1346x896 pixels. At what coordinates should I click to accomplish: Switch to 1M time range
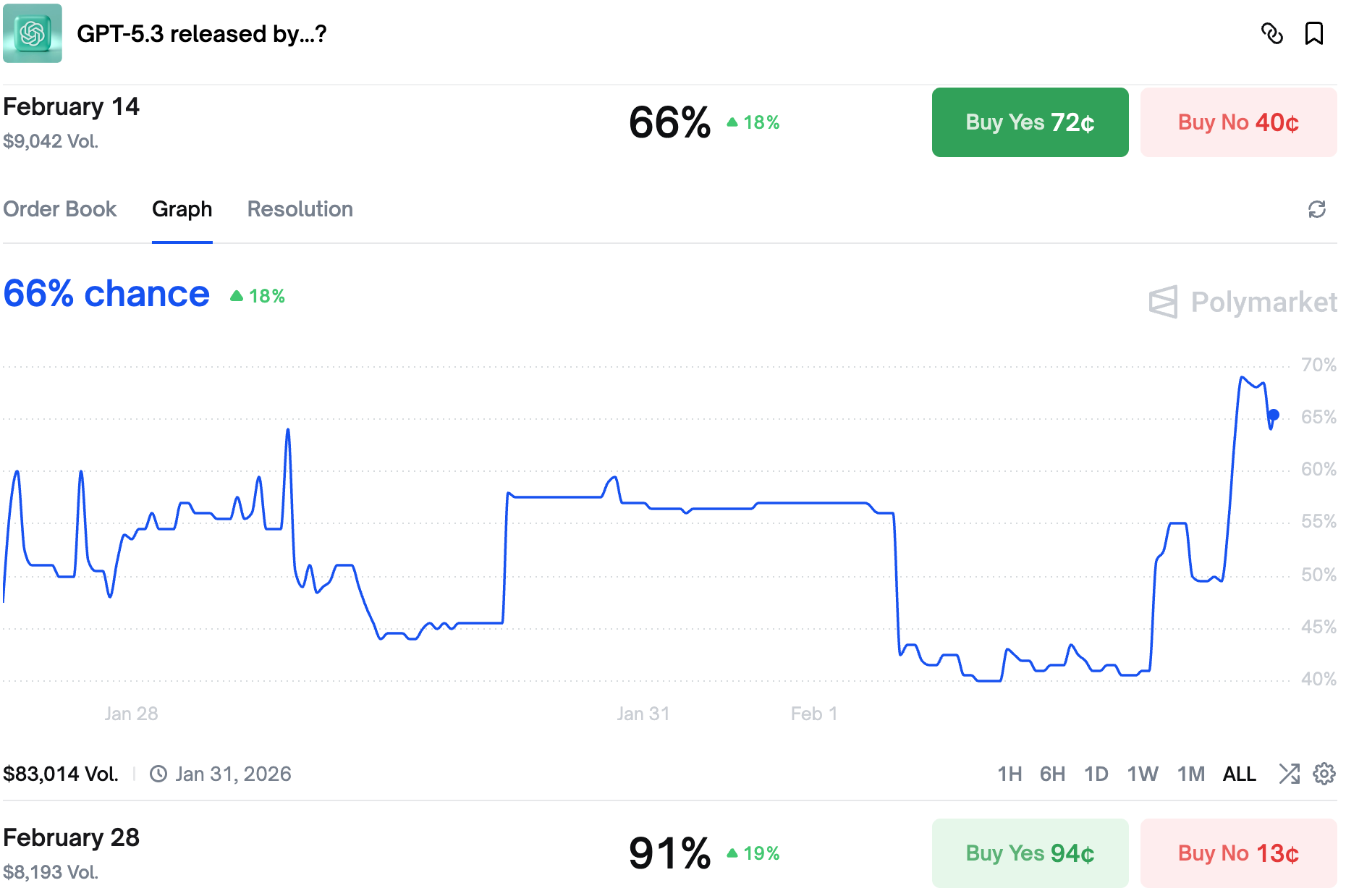1190,774
